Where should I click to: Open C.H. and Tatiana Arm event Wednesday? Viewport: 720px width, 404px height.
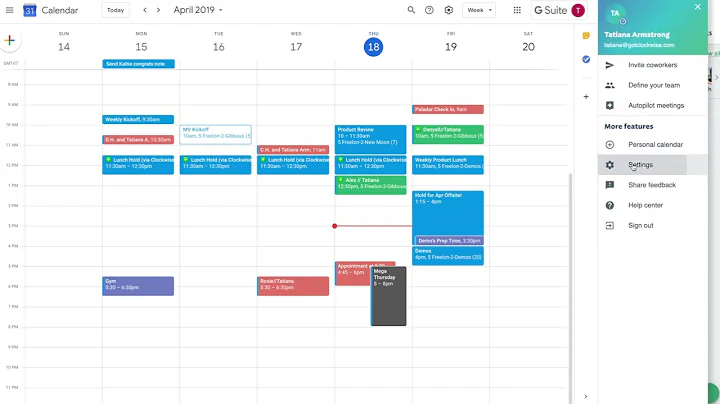coord(293,150)
